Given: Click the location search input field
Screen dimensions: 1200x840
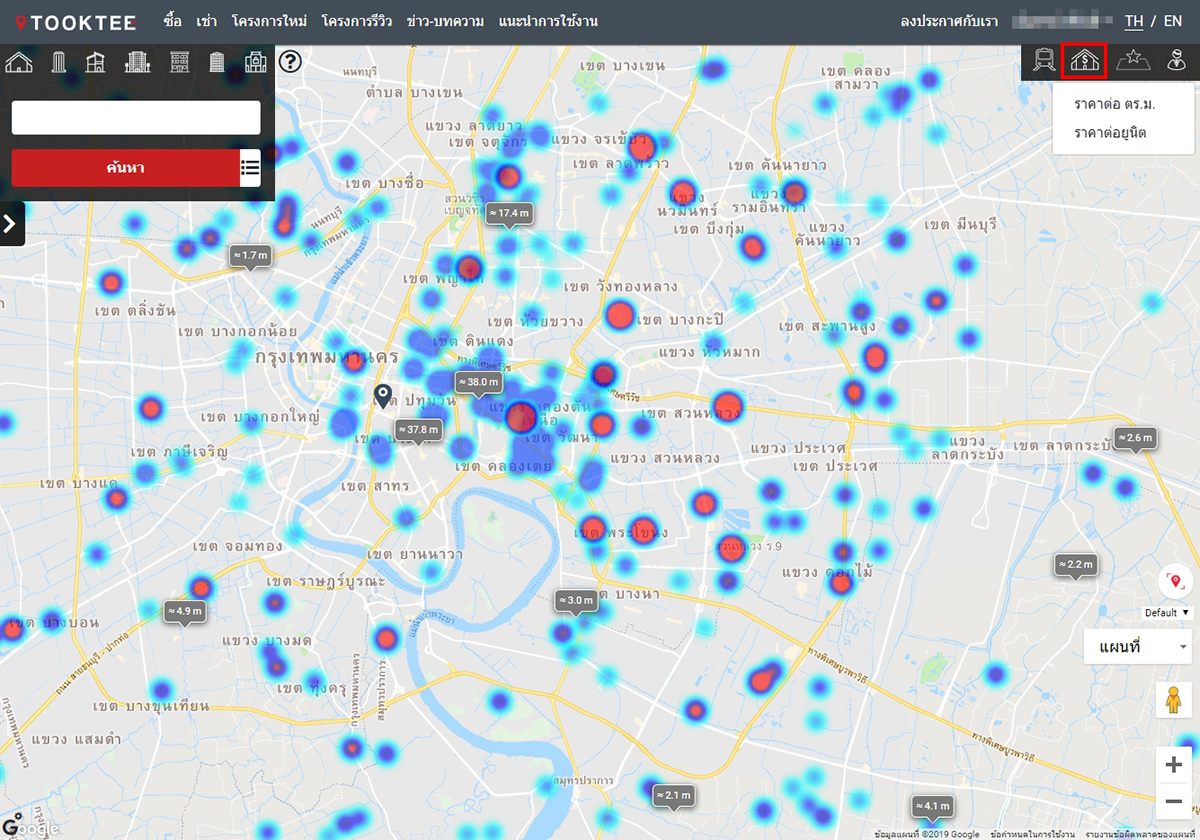Looking at the screenshot, I should [x=136, y=118].
